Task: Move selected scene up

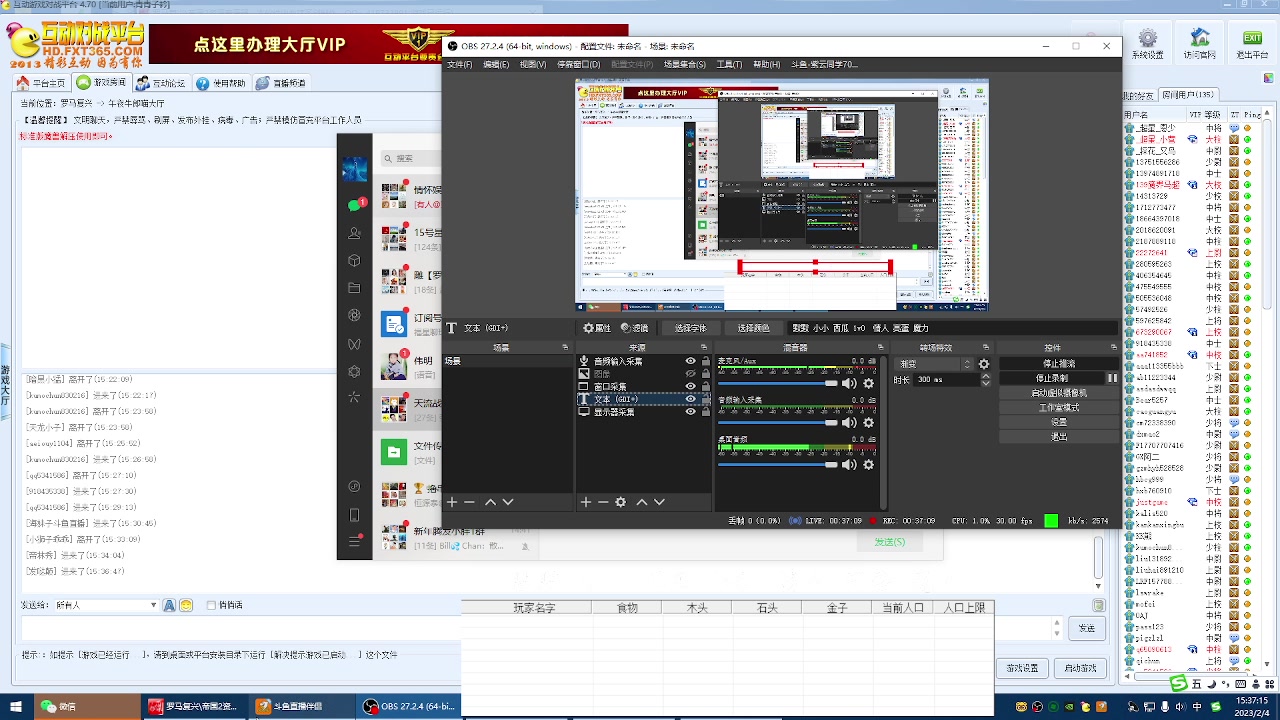Action: (490, 502)
